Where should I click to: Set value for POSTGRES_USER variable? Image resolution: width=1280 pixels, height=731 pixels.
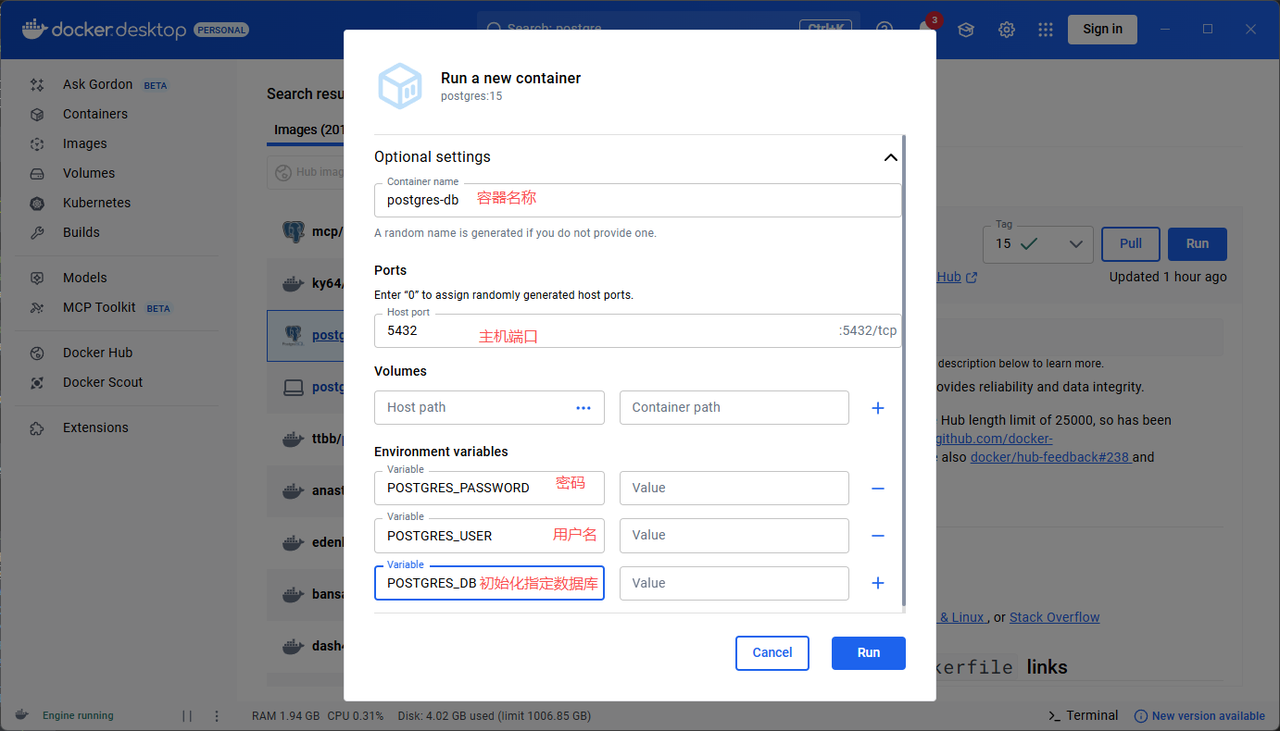coord(734,535)
